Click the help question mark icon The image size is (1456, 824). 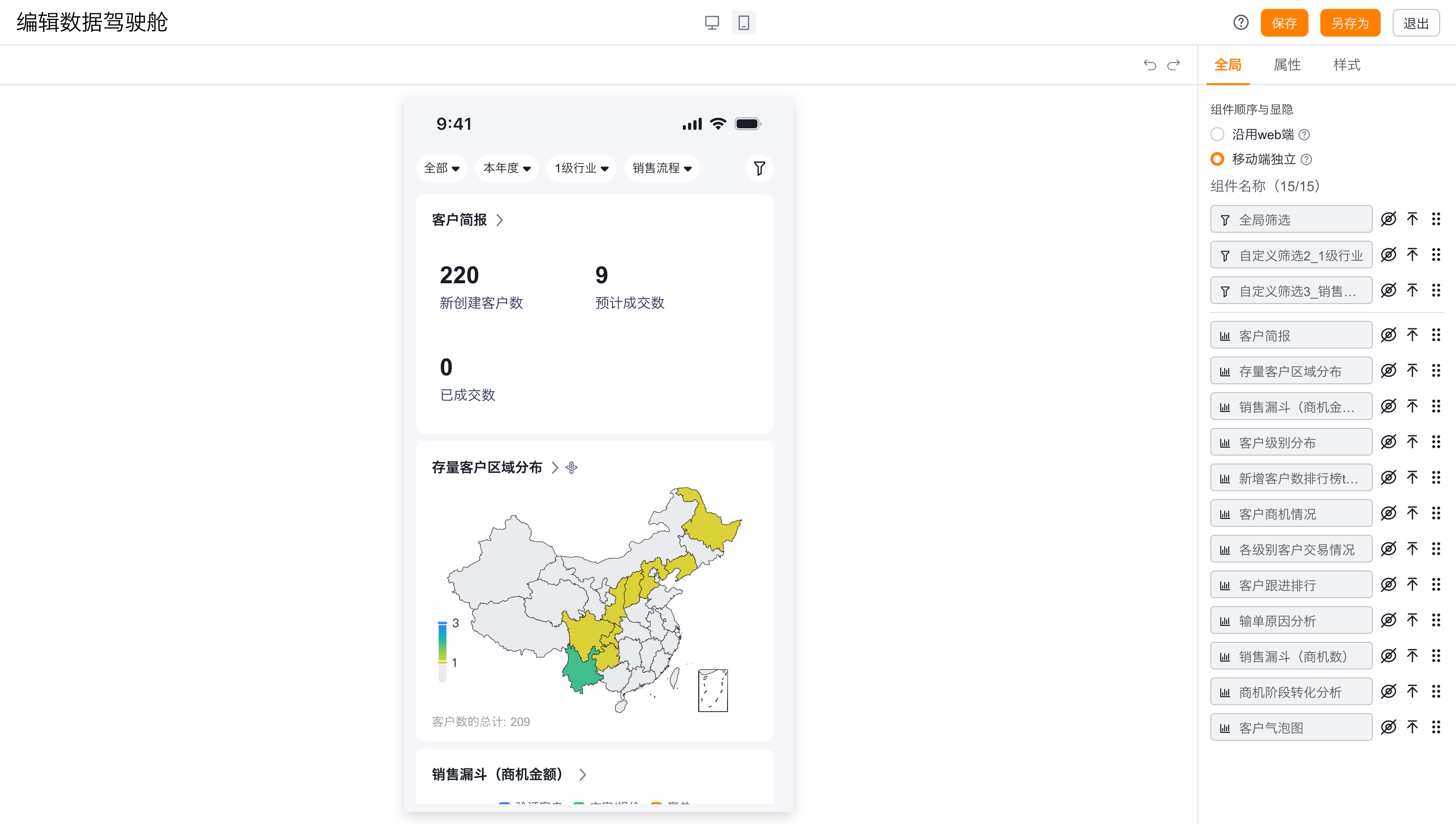[x=1241, y=23]
